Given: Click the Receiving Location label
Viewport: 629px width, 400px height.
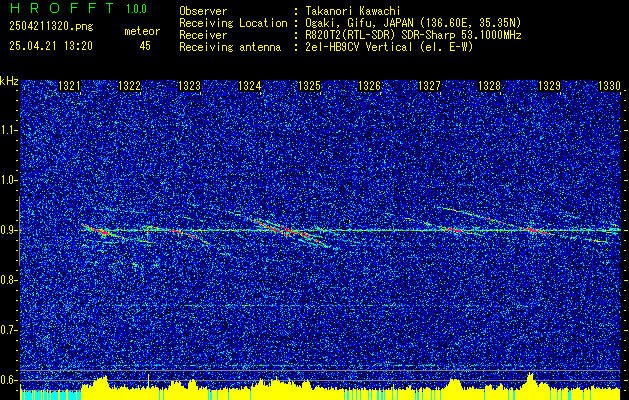Looking at the screenshot, I should 233,23.
